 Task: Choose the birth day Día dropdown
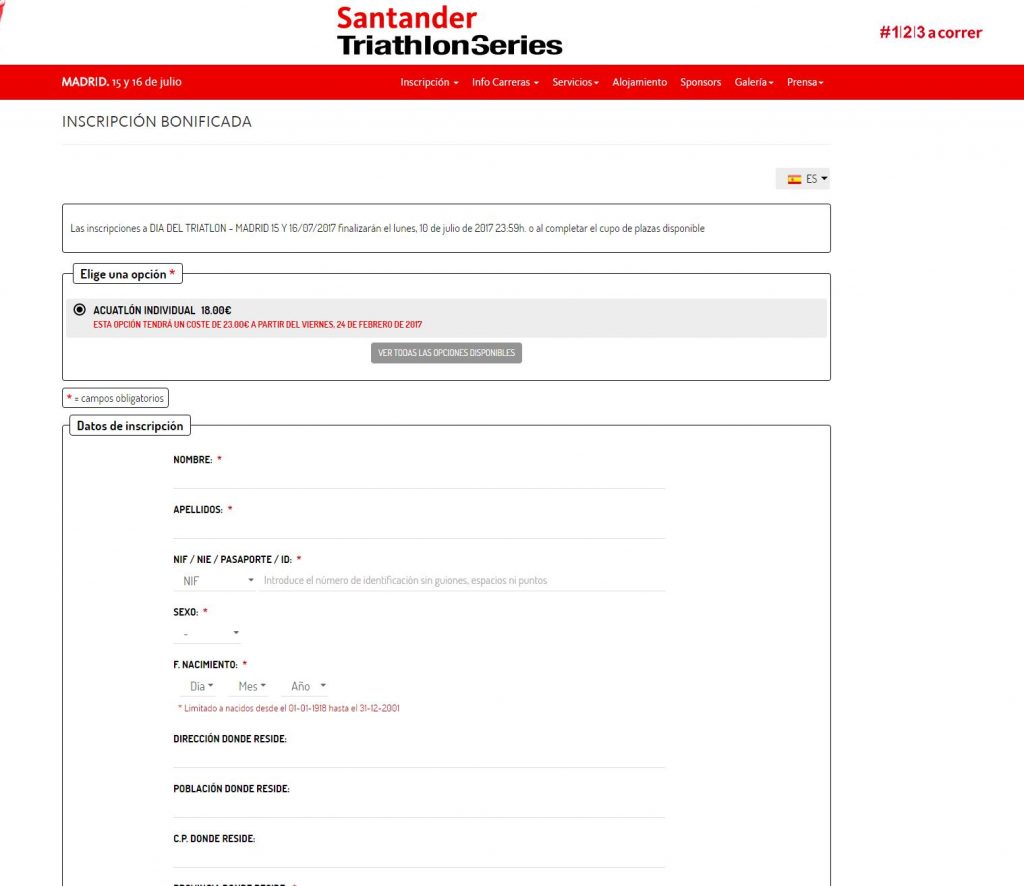[201, 686]
